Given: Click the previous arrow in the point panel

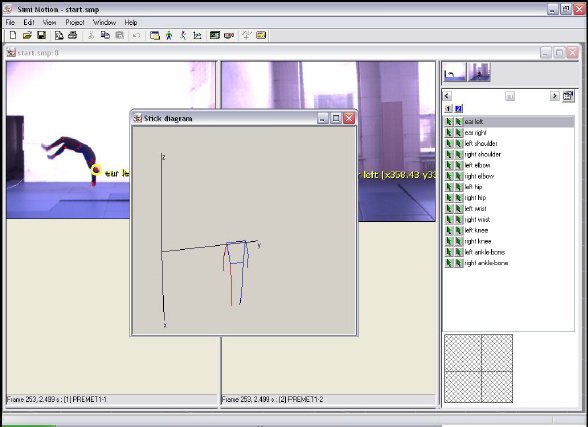Looking at the screenshot, I should (x=447, y=96).
